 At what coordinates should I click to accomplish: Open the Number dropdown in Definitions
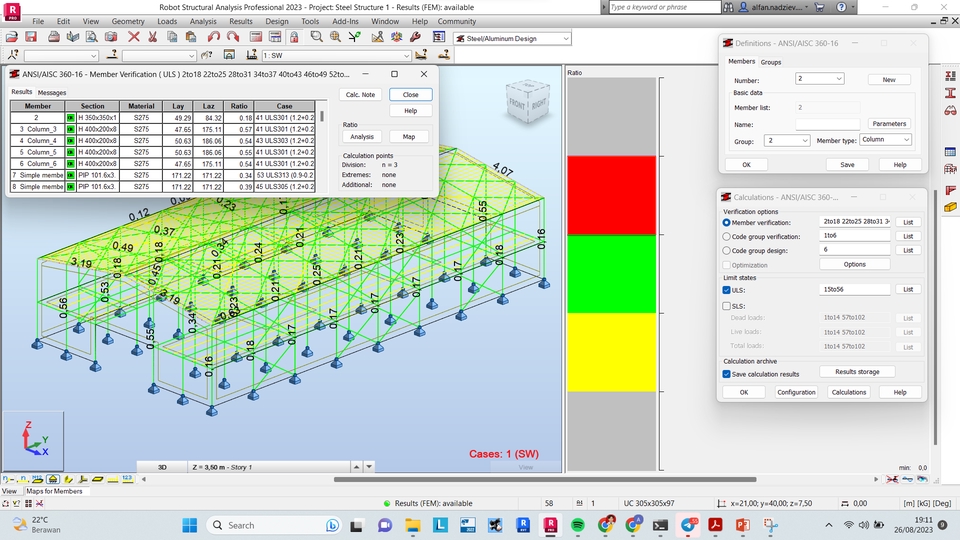click(x=839, y=78)
